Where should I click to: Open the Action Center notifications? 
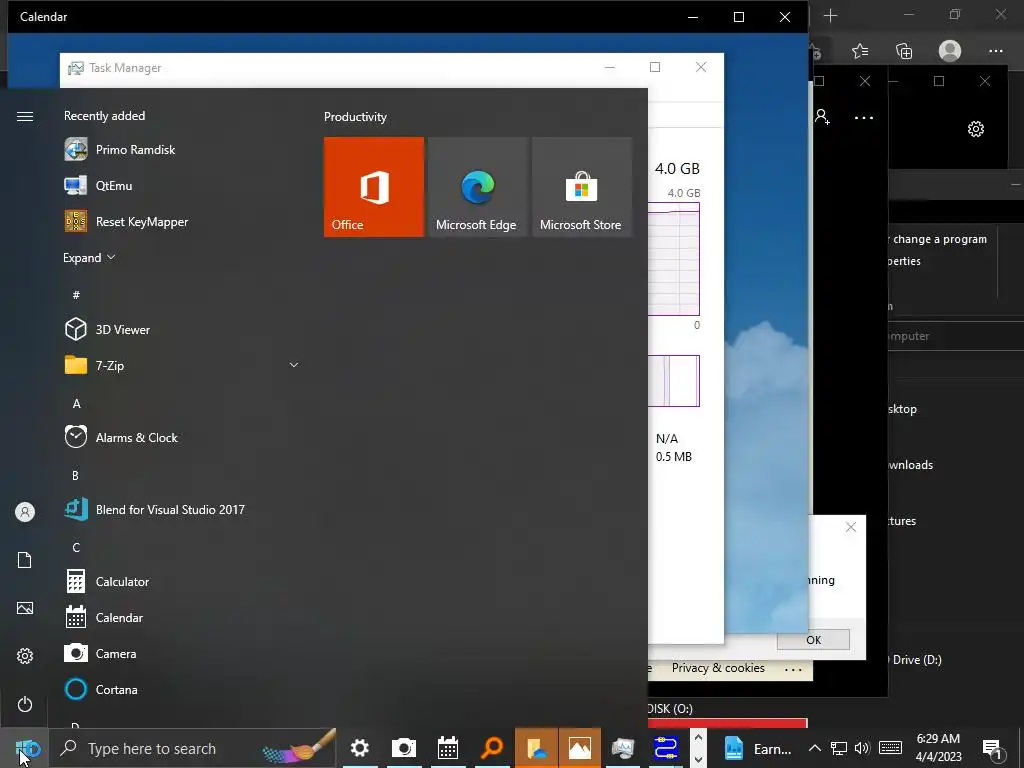pyautogui.click(x=992, y=749)
